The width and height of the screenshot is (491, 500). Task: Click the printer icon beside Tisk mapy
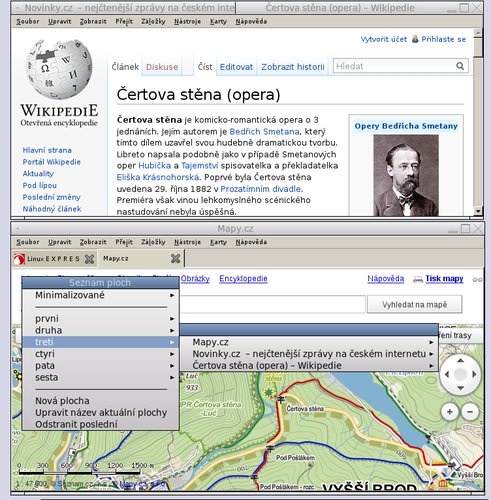pos(418,279)
